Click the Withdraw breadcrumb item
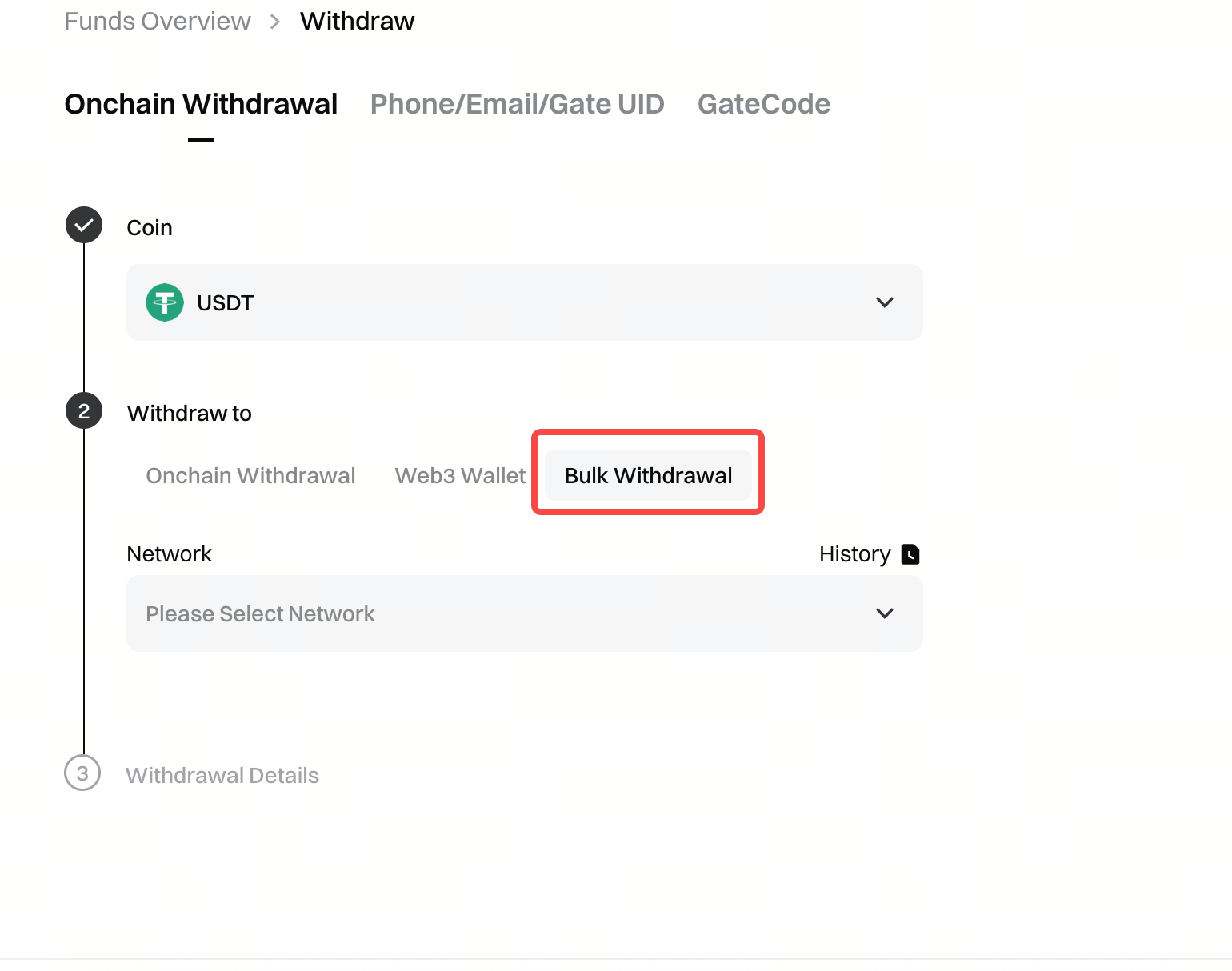 point(357,22)
